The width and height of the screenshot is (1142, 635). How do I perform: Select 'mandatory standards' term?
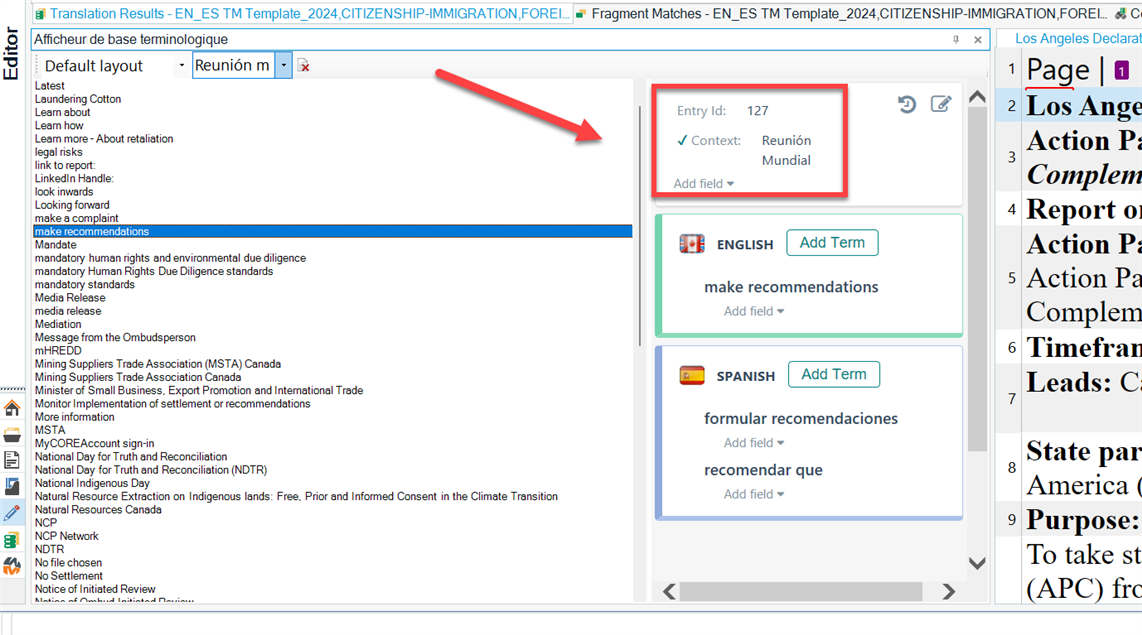(x=84, y=285)
